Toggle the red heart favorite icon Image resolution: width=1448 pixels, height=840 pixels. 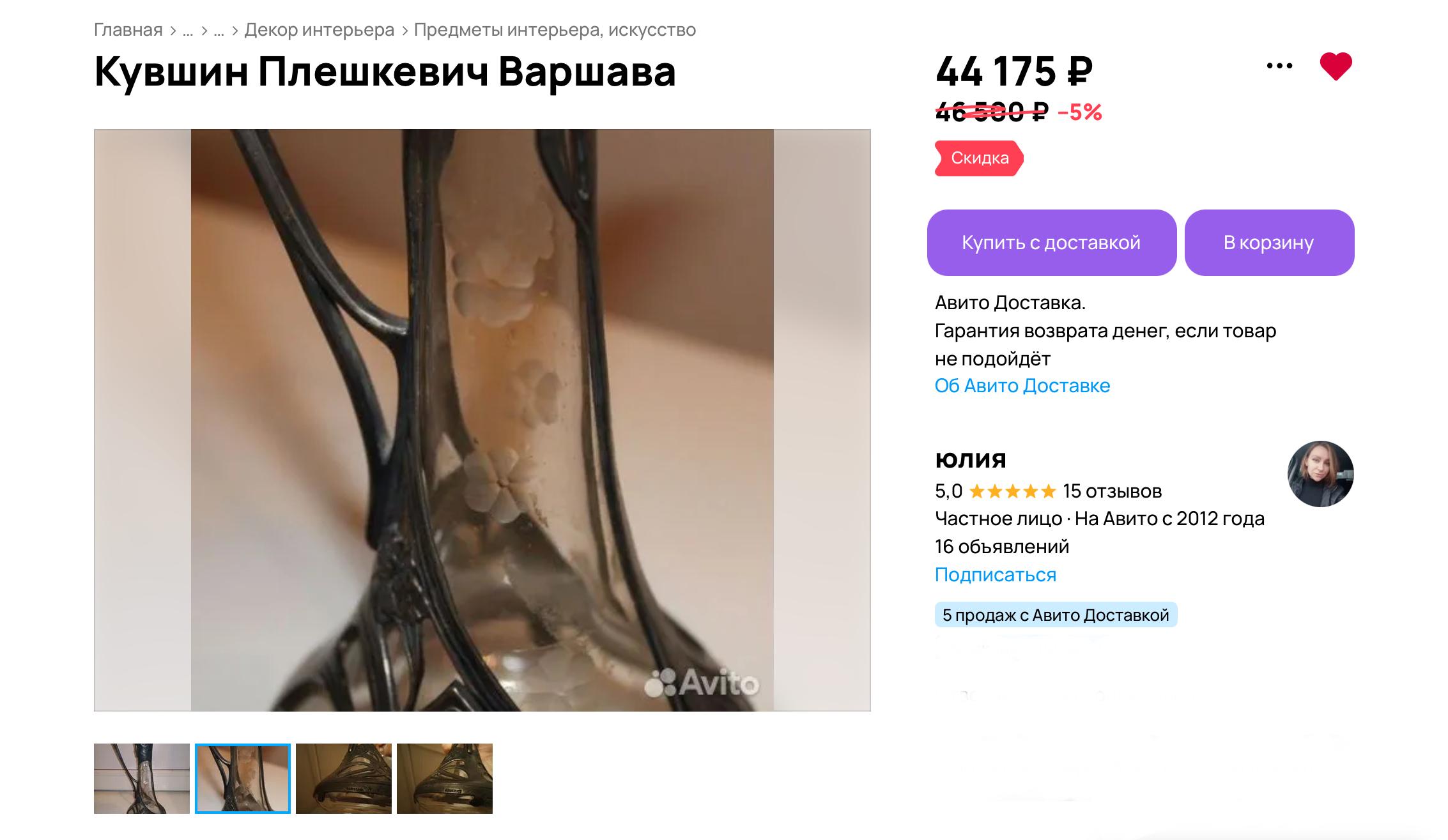[1336, 66]
